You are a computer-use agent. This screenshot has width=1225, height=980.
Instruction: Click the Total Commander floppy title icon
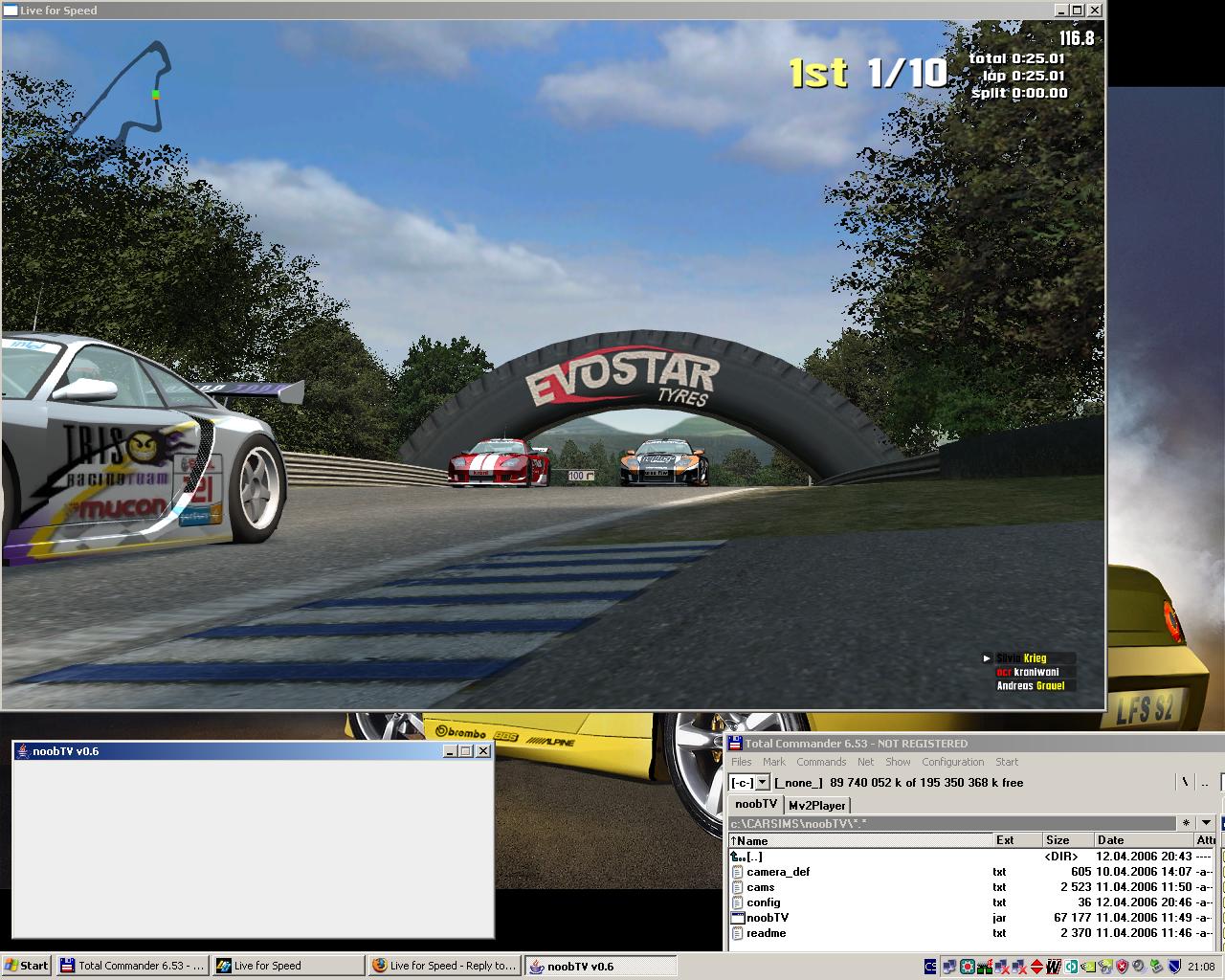[735, 744]
